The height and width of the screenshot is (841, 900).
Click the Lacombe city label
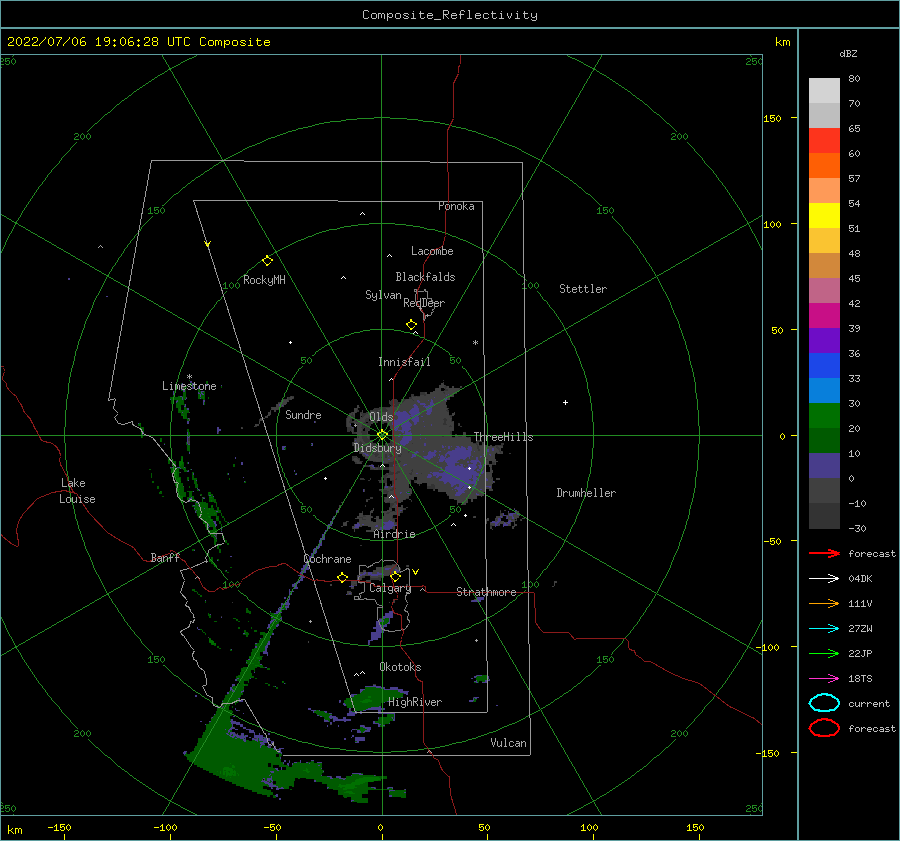click(x=432, y=251)
